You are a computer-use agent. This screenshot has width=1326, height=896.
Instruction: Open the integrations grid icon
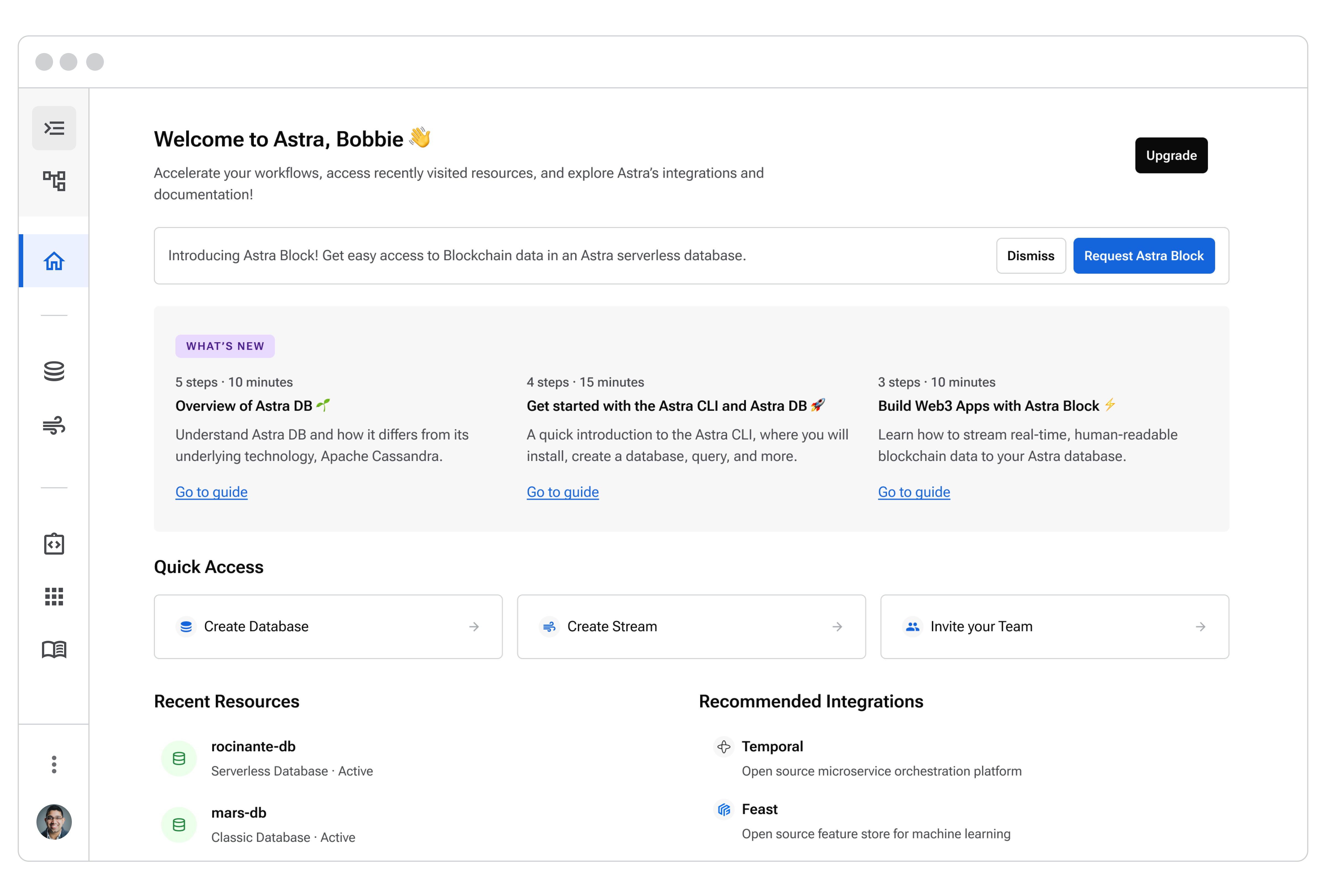click(54, 597)
